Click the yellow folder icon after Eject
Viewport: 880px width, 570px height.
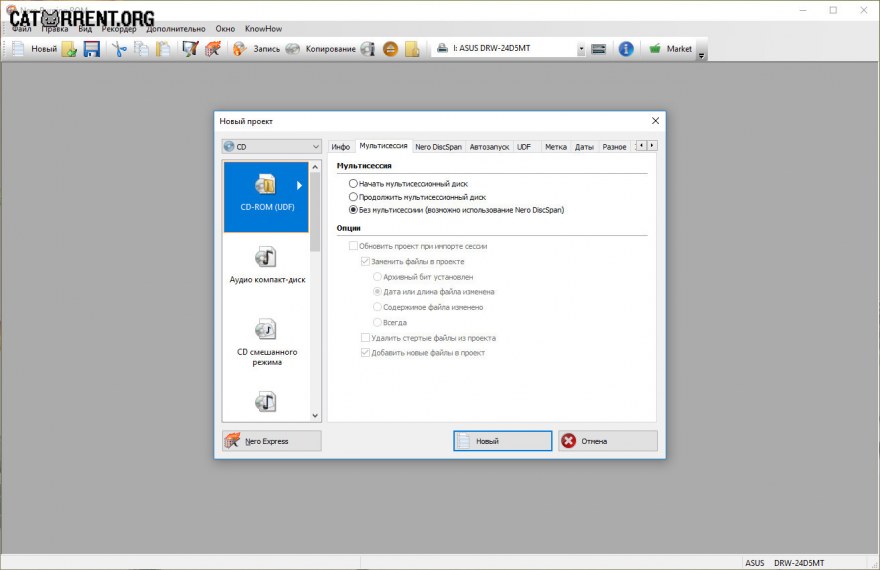coord(412,49)
